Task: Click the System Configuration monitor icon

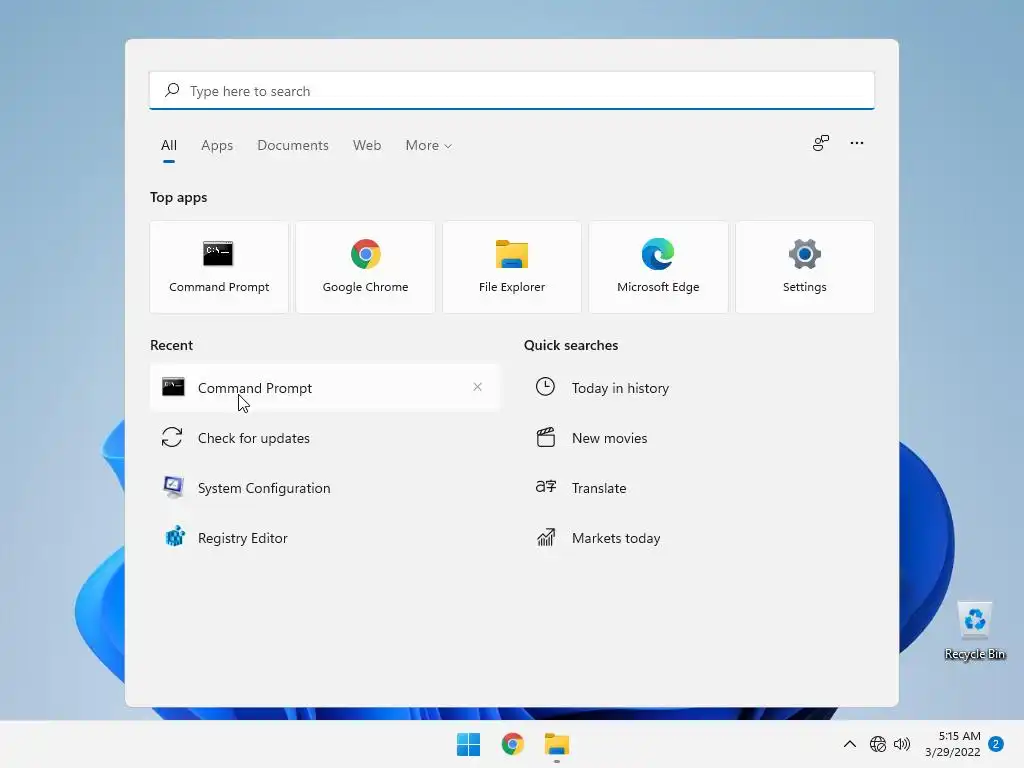Action: 173,487
